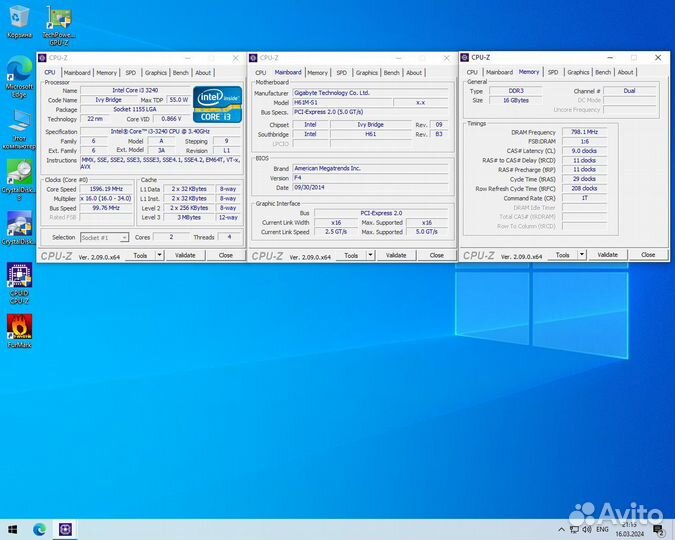Screen dimensions: 675x540
Task: Select the Bench tab in the left CPU-Z window
Action: point(180,73)
